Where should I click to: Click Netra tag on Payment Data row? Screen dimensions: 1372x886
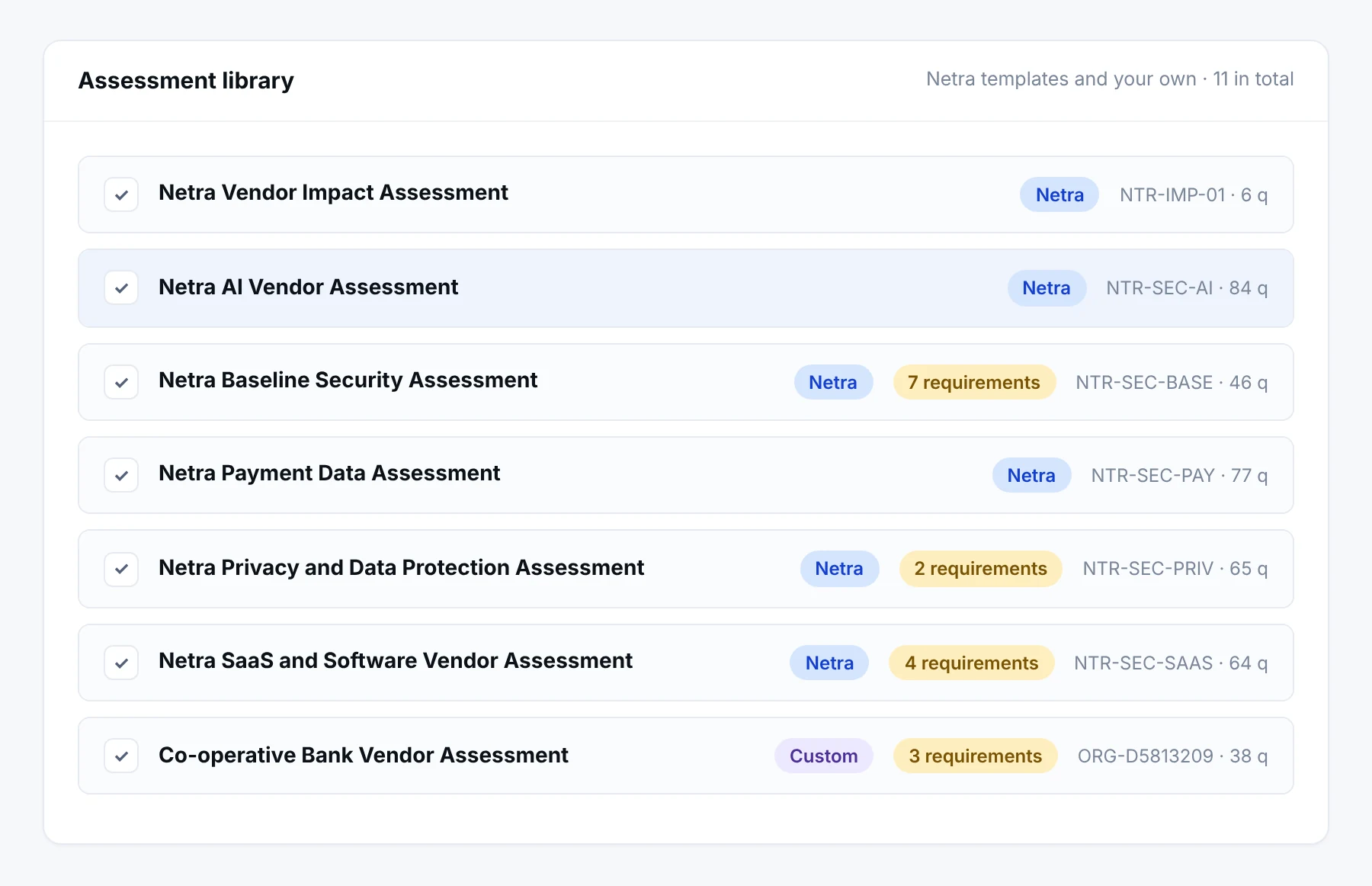tap(1031, 475)
